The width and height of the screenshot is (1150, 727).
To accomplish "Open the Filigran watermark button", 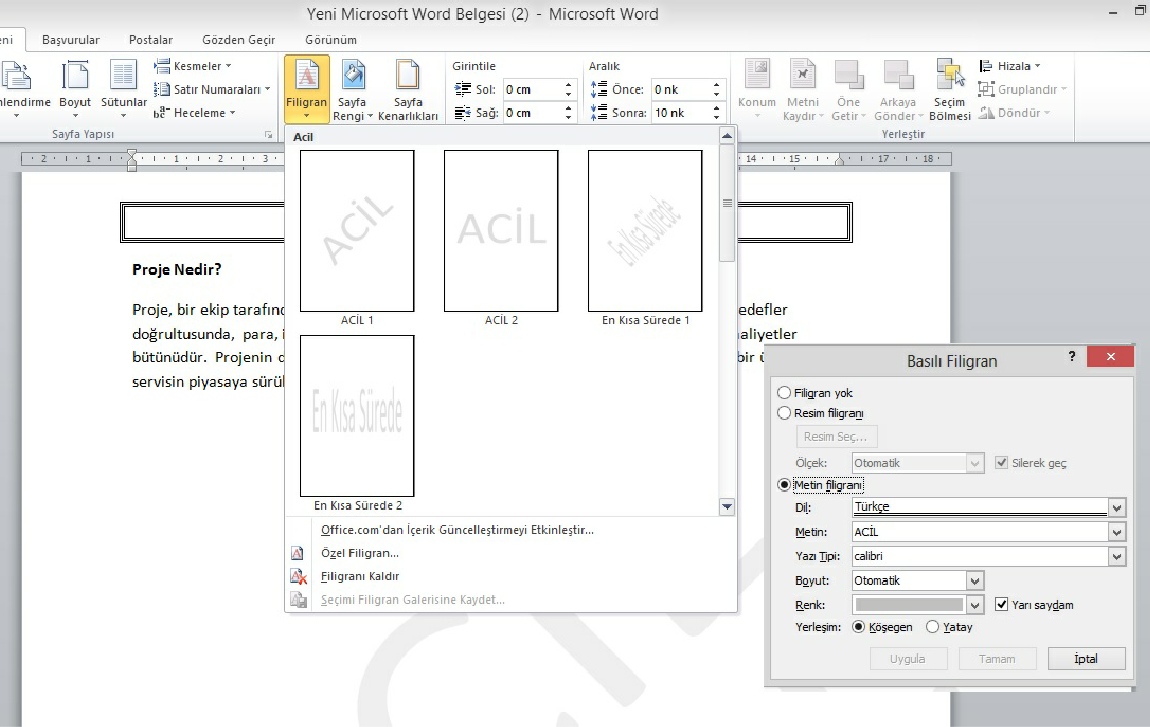I will pyautogui.click(x=307, y=88).
